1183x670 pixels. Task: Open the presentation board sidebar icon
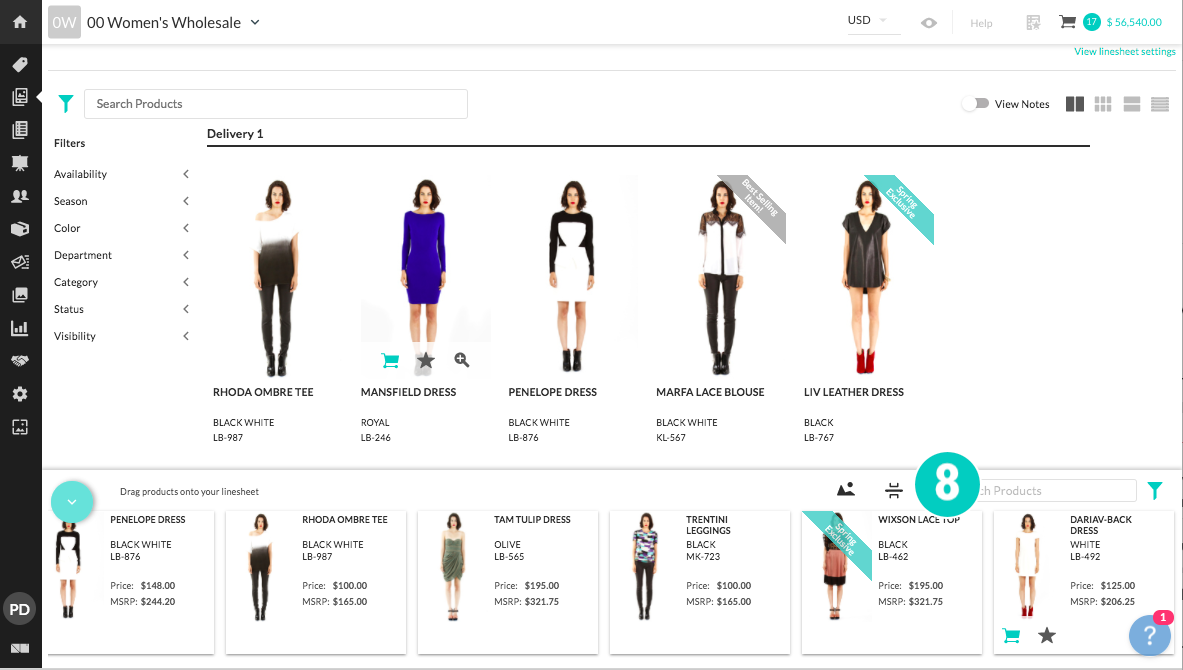20,162
